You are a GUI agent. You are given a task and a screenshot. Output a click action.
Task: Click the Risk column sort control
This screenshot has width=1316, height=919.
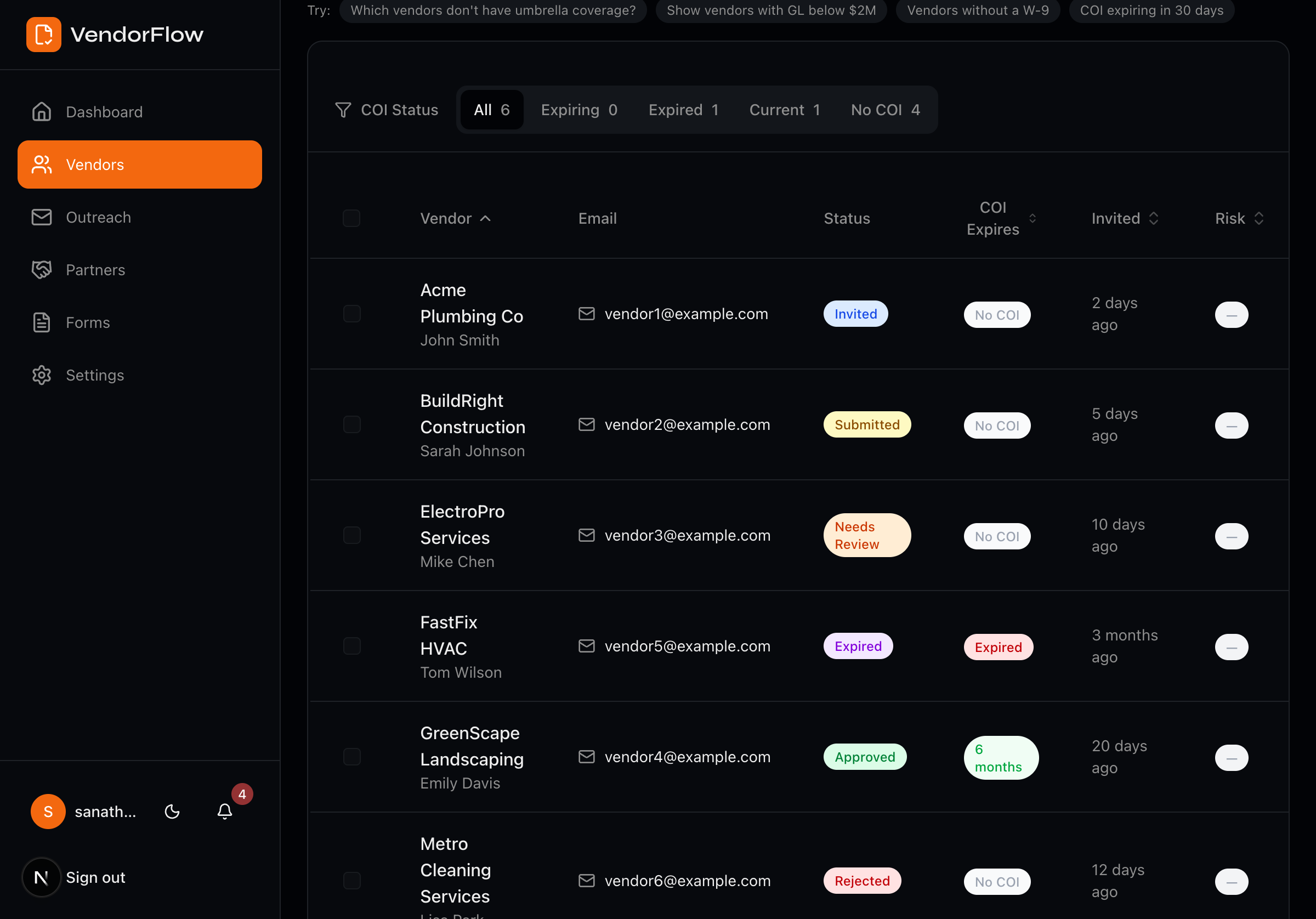point(1258,218)
